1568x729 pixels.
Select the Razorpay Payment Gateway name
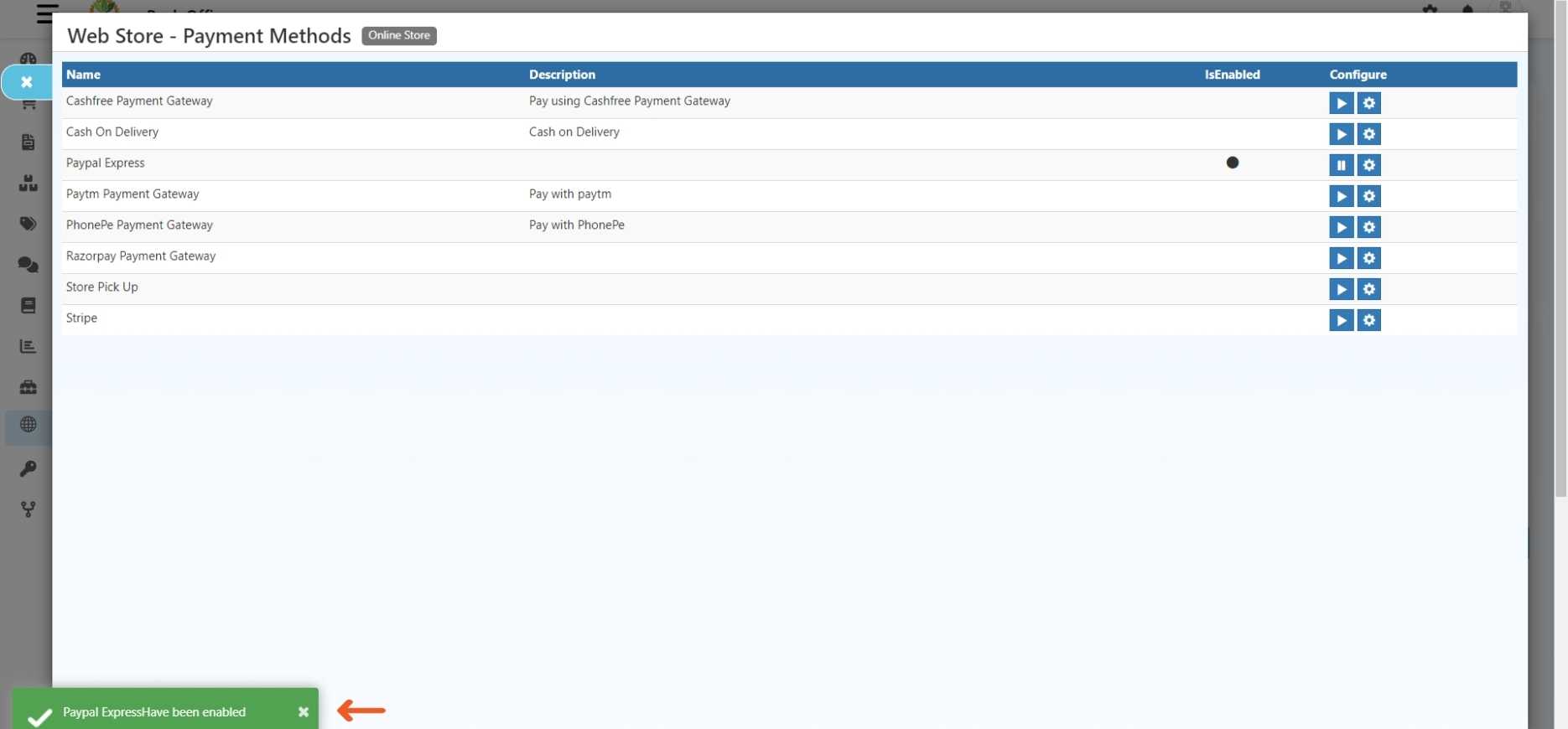point(141,256)
